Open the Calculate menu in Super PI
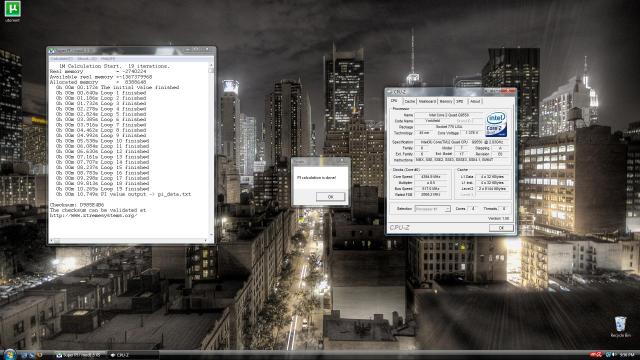The image size is (640, 360). point(61,59)
